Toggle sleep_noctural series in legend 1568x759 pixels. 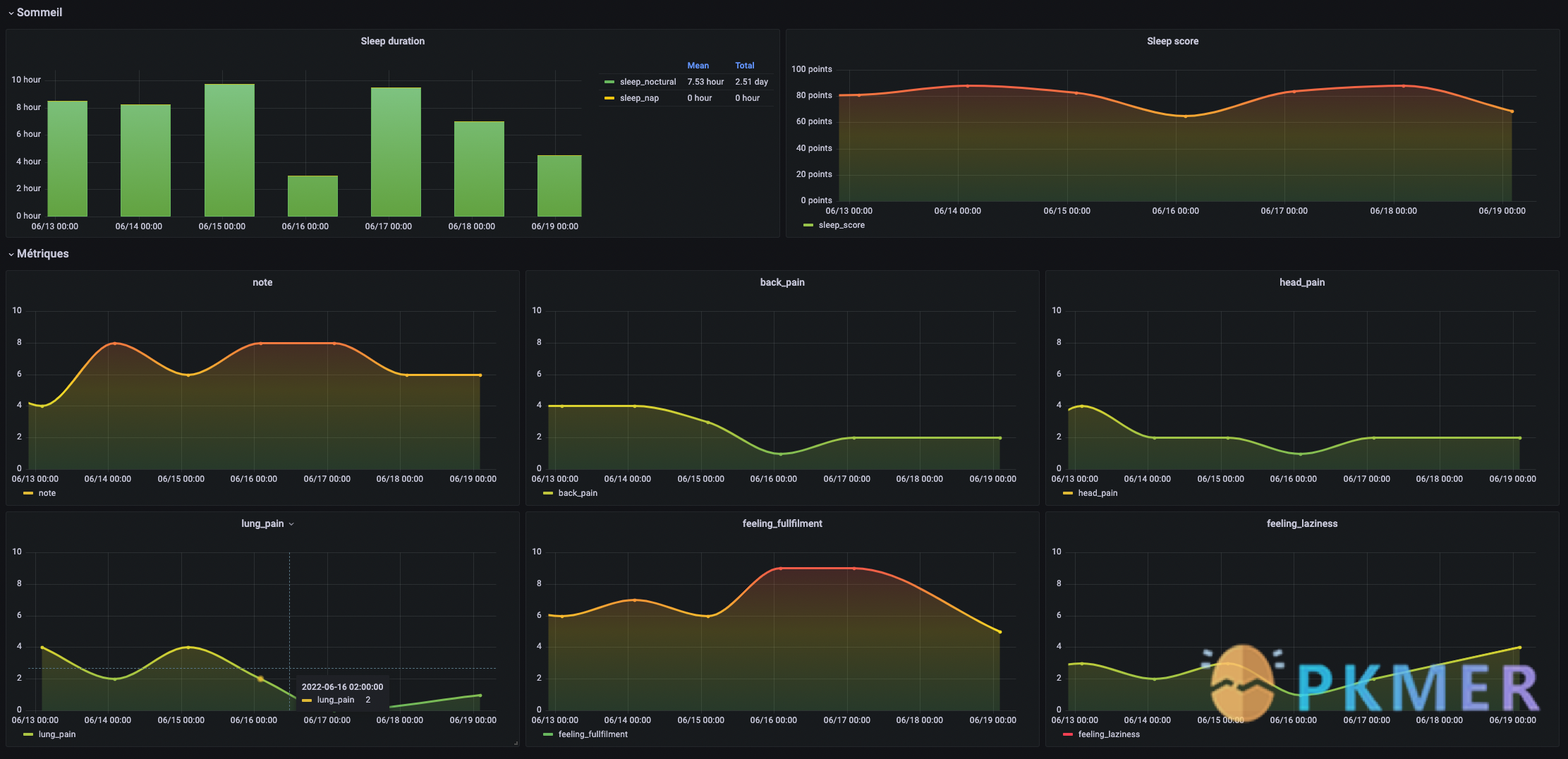click(x=648, y=82)
